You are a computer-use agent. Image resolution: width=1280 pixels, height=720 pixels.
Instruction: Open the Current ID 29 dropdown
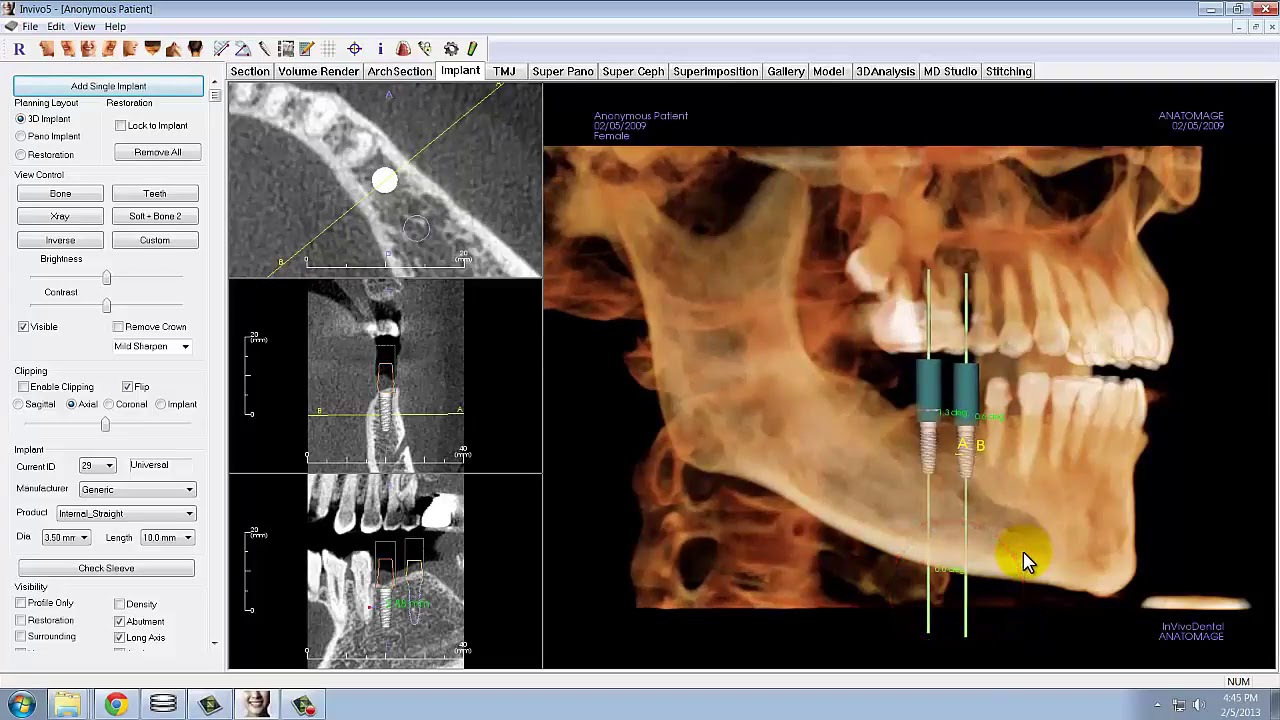coord(98,466)
